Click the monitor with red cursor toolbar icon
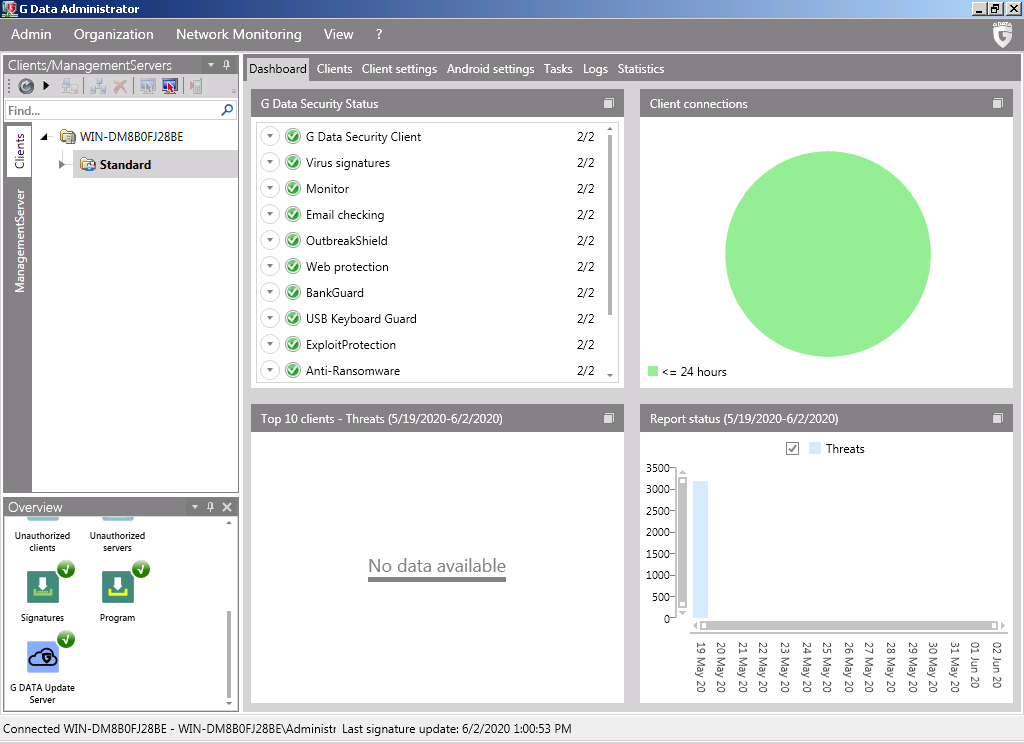 click(170, 87)
